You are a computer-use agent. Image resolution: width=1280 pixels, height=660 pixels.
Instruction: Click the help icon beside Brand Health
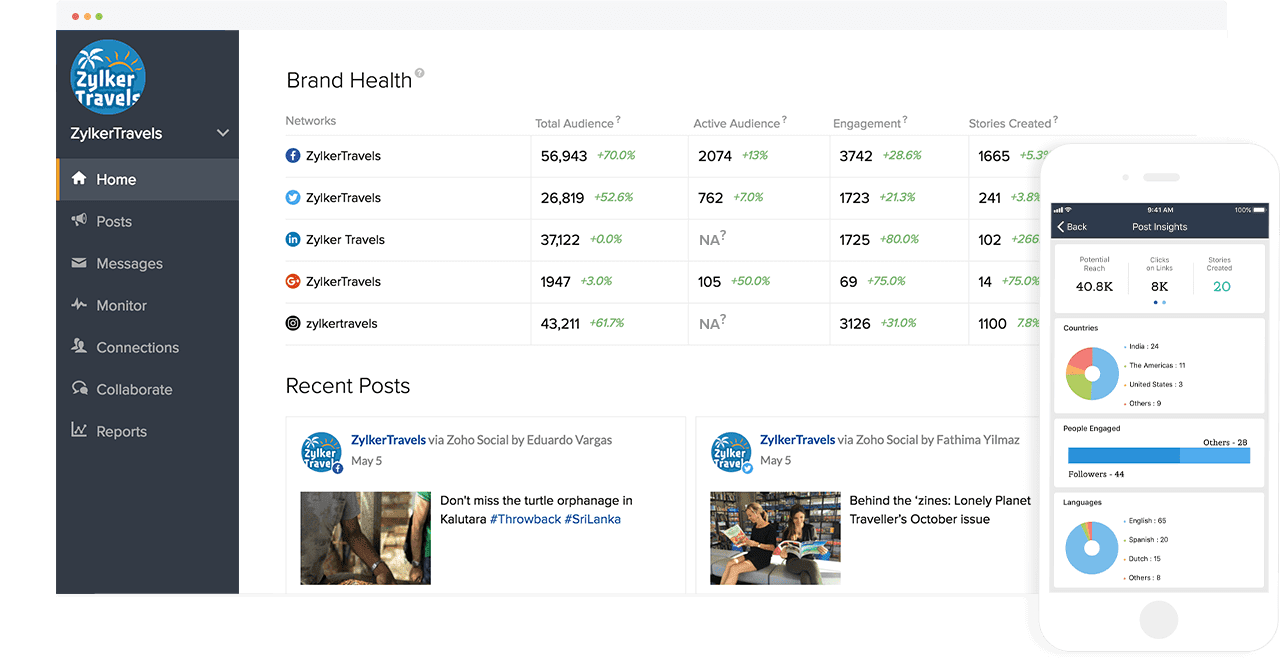pyautogui.click(x=420, y=73)
